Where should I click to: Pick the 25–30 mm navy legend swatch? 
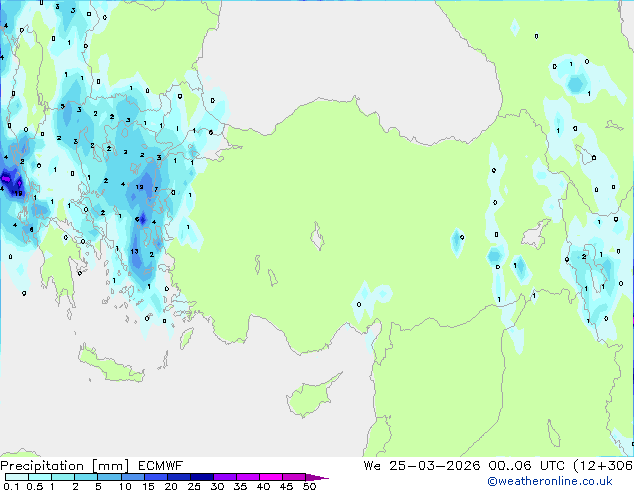tap(201, 477)
